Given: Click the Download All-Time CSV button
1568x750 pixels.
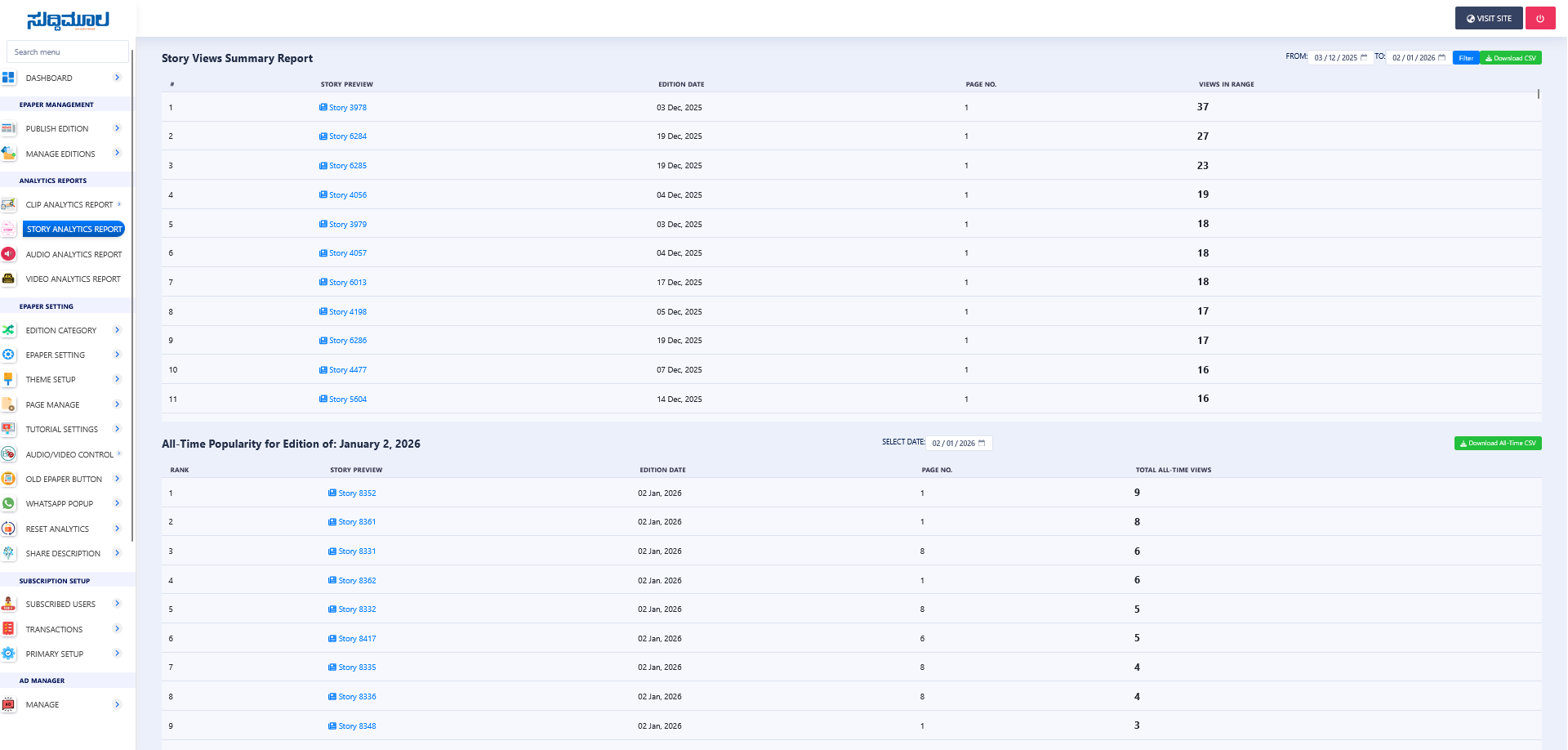Looking at the screenshot, I should [x=1497, y=443].
